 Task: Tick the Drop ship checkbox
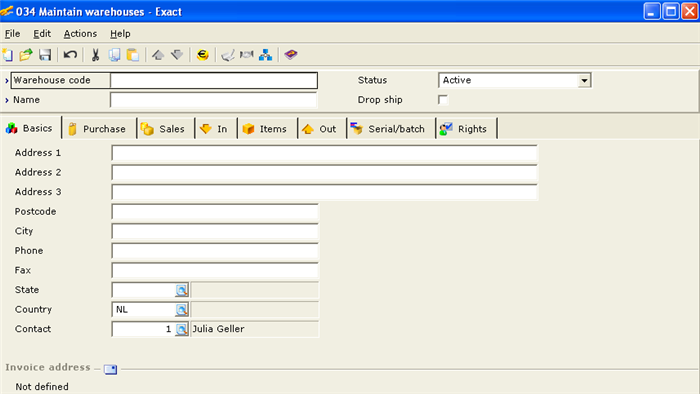(x=443, y=100)
